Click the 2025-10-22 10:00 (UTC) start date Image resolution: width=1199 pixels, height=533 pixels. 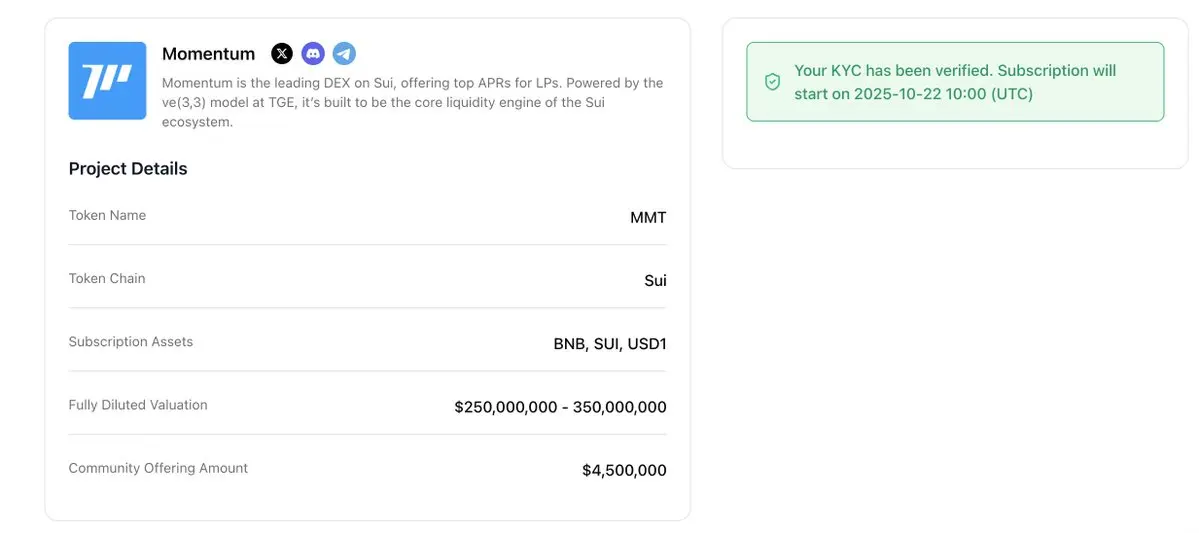944,94
